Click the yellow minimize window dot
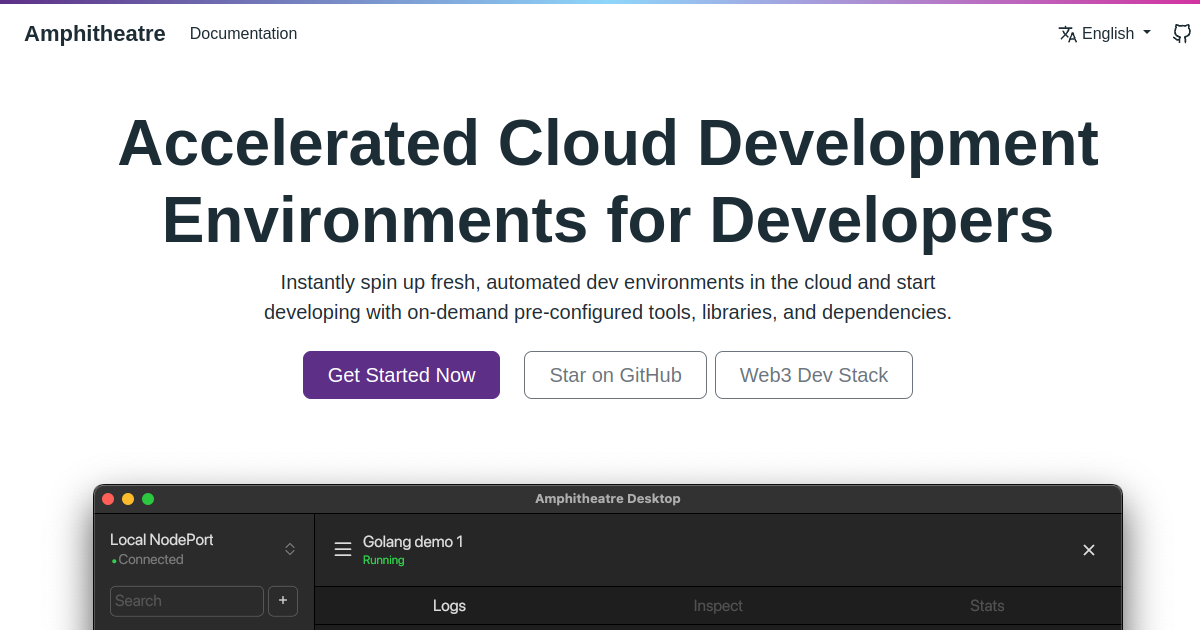The width and height of the screenshot is (1200, 630). 128,499
